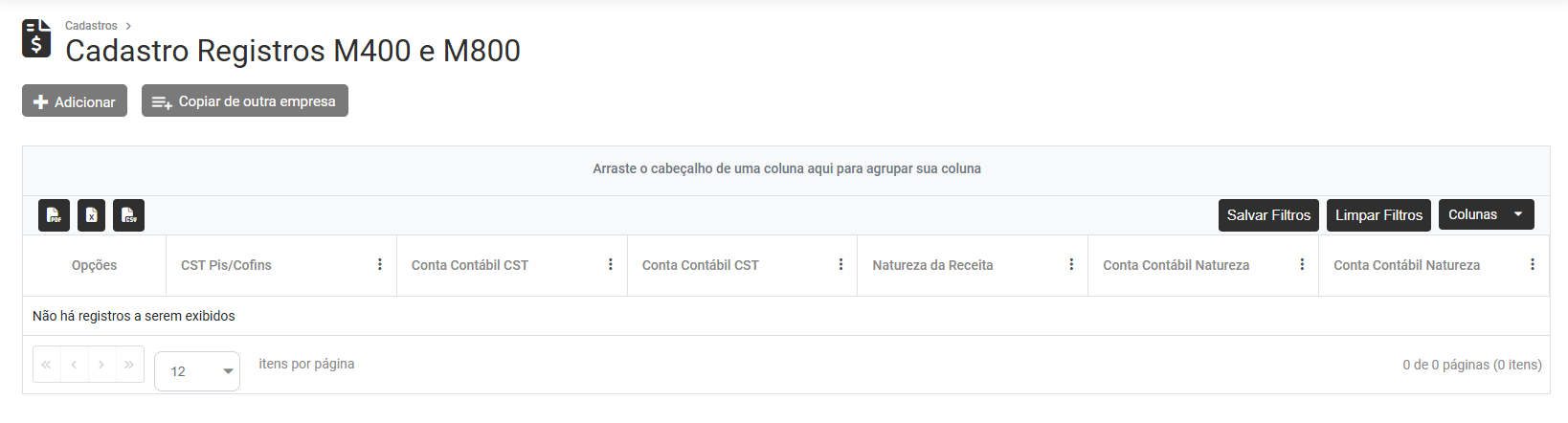The image size is (1568, 423).
Task: Jump to the last page
Action: [129, 365]
